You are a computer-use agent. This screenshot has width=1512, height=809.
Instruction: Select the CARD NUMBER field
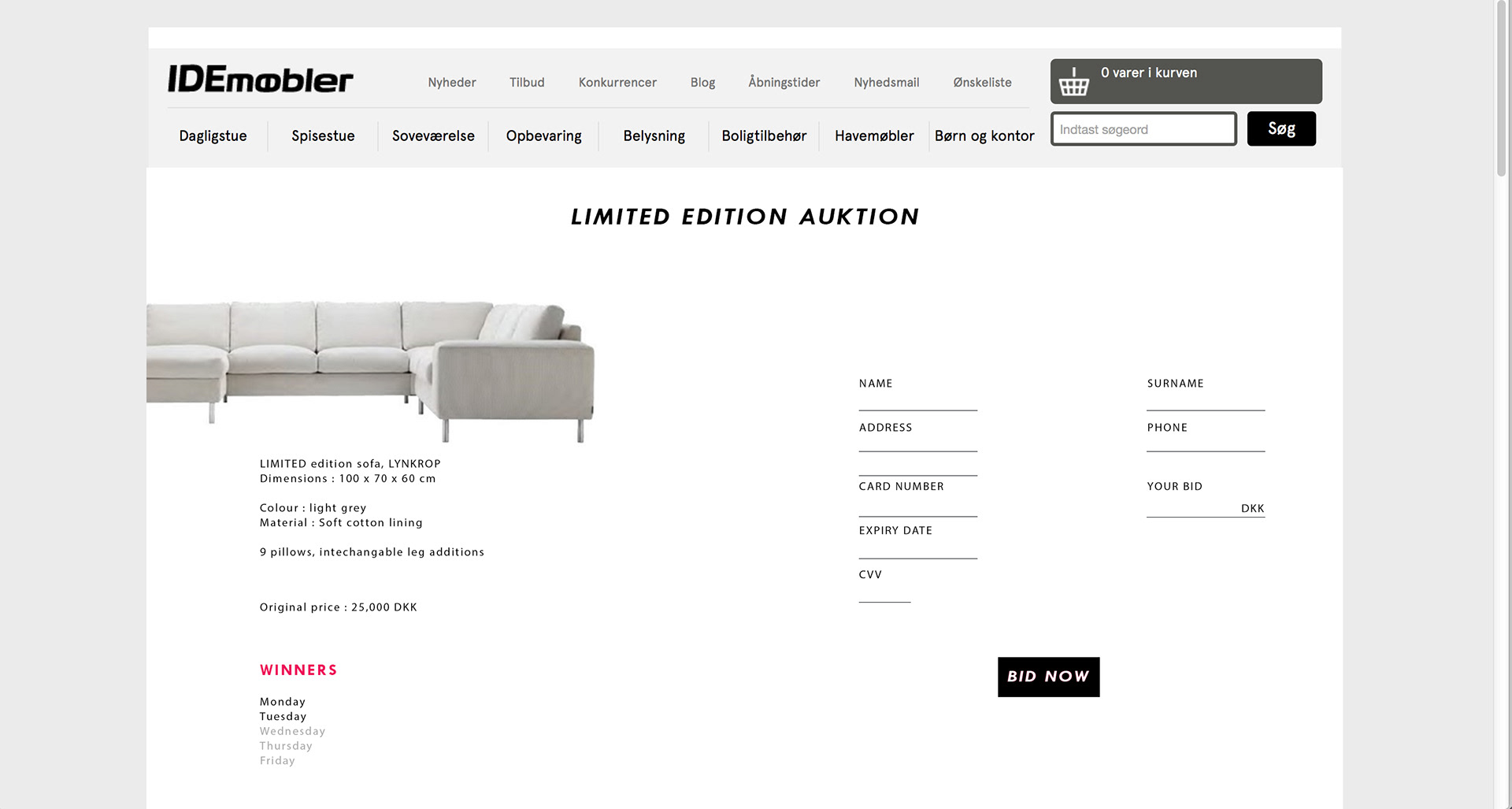[x=917, y=507]
